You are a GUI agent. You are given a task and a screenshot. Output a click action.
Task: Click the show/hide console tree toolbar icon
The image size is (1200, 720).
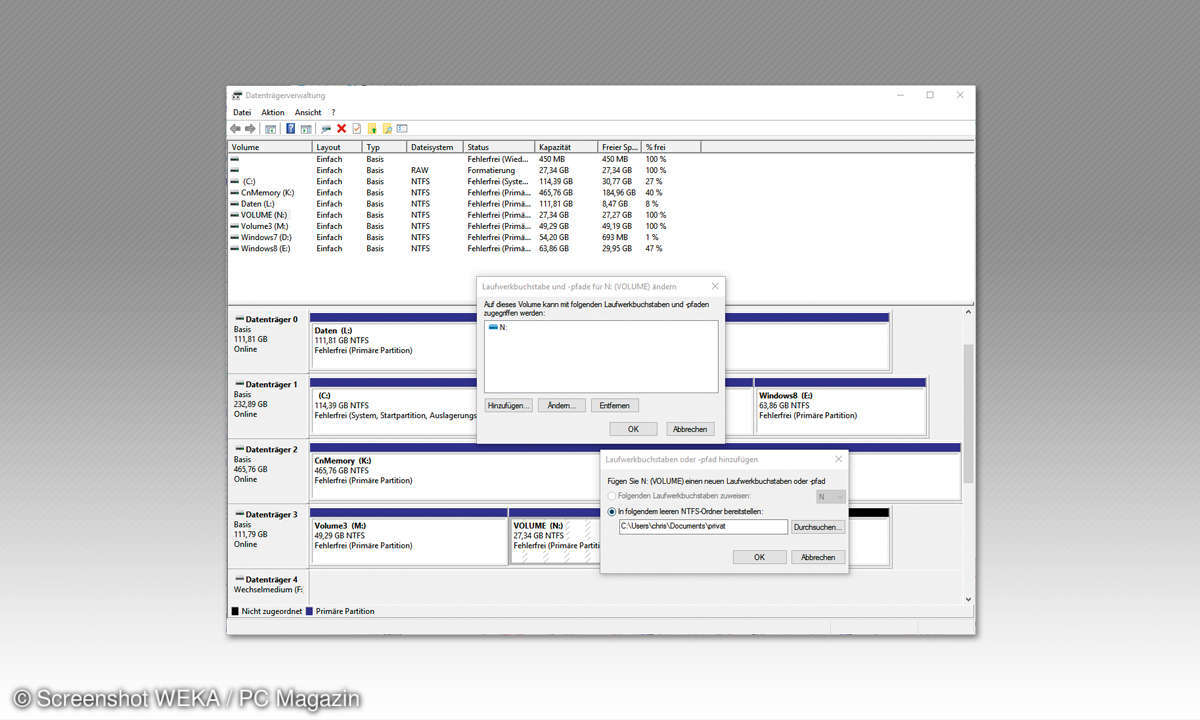pos(271,129)
